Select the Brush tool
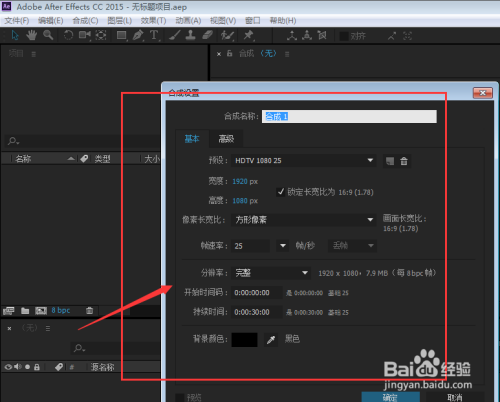The width and height of the screenshot is (500, 402). (175, 35)
